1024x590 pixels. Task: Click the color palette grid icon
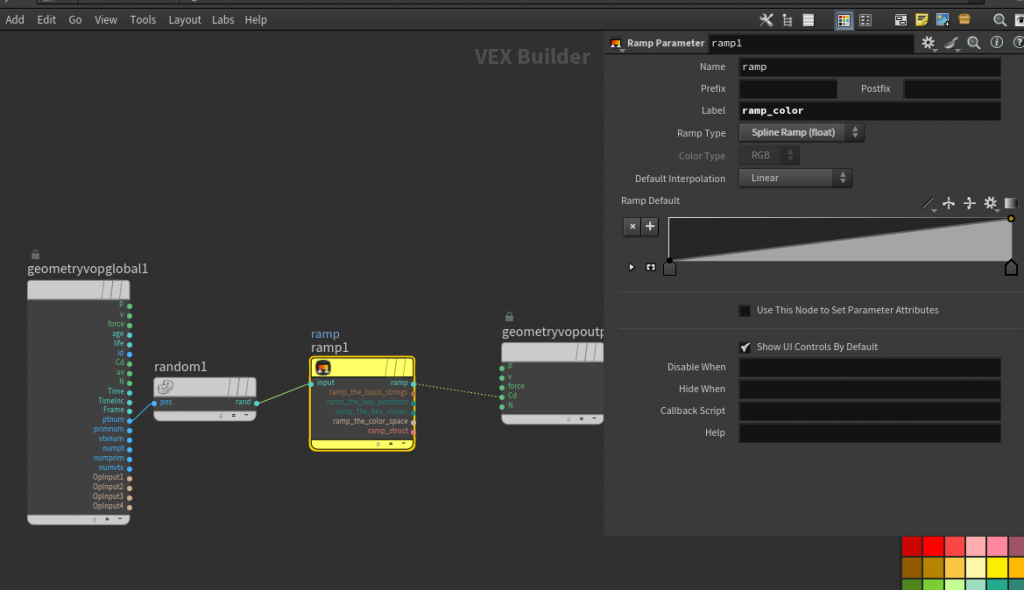pyautogui.click(x=844, y=20)
